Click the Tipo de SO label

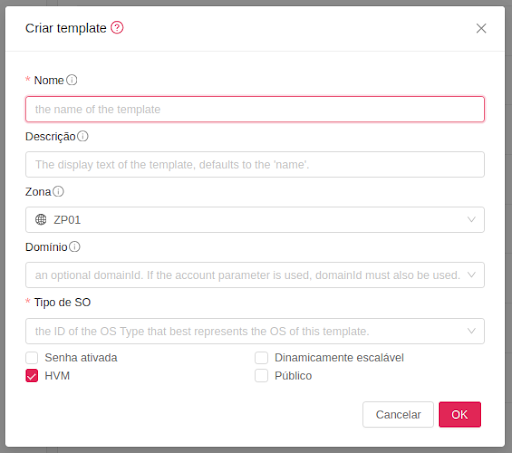62,302
